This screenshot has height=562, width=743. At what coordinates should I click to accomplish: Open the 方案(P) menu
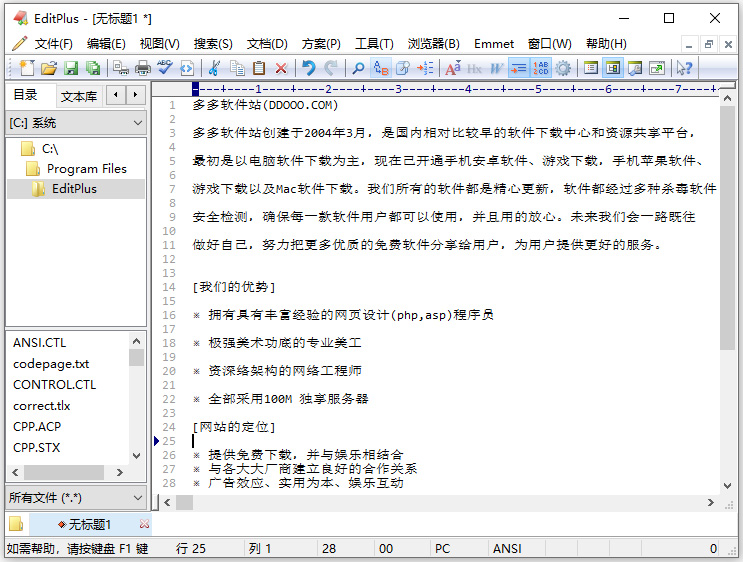tap(321, 44)
